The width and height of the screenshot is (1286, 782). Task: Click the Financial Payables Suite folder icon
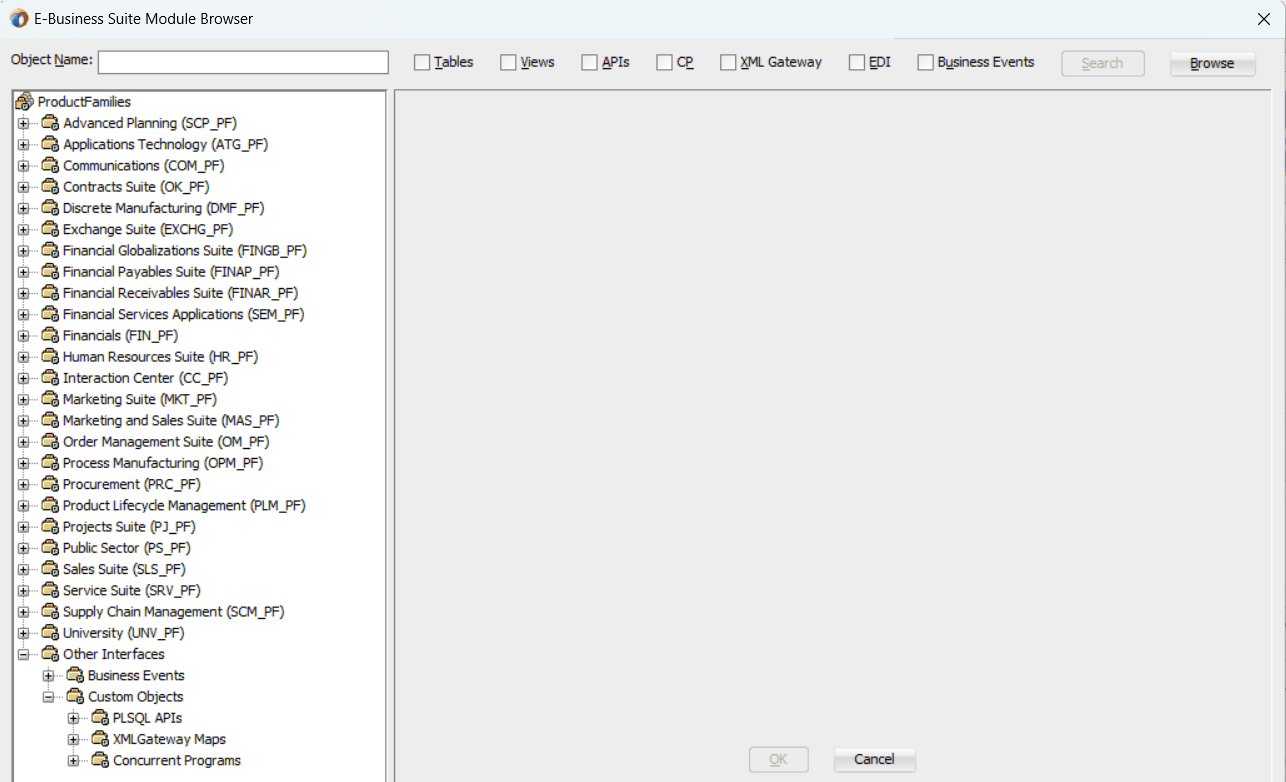pos(50,272)
